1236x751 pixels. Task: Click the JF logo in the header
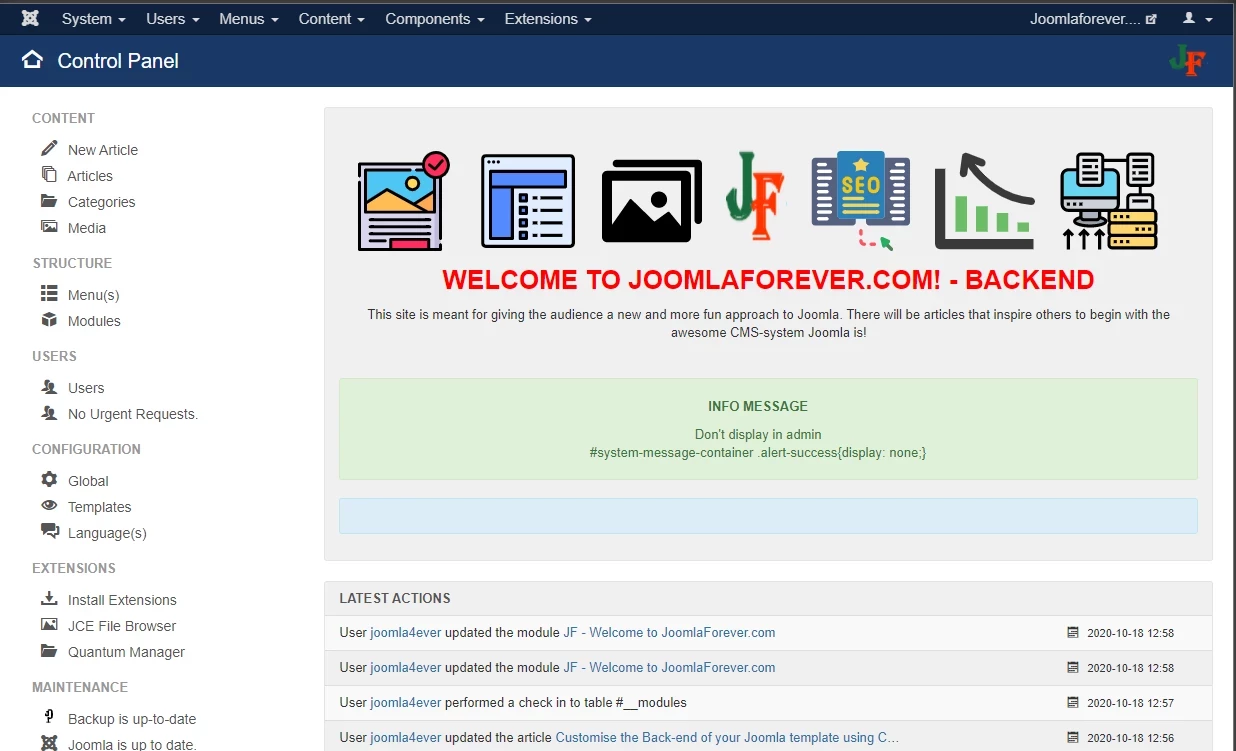(1187, 61)
